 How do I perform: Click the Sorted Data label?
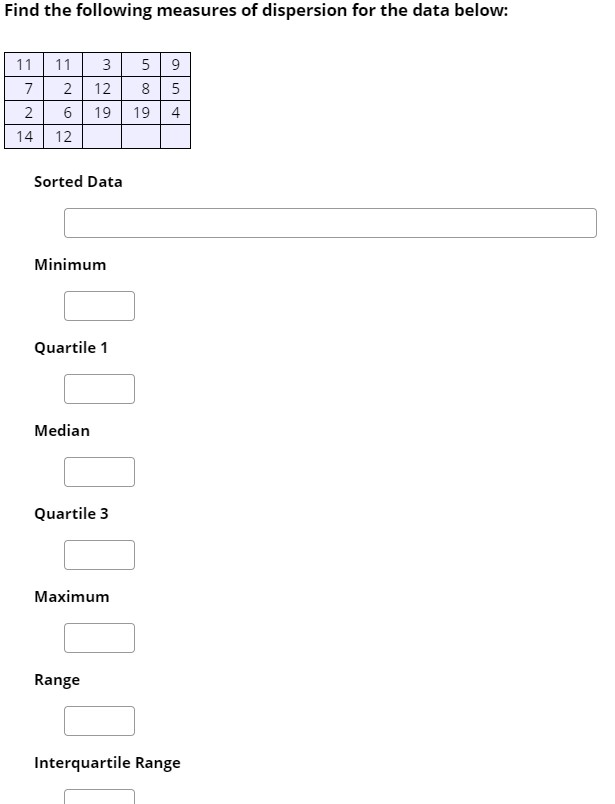tap(78, 182)
